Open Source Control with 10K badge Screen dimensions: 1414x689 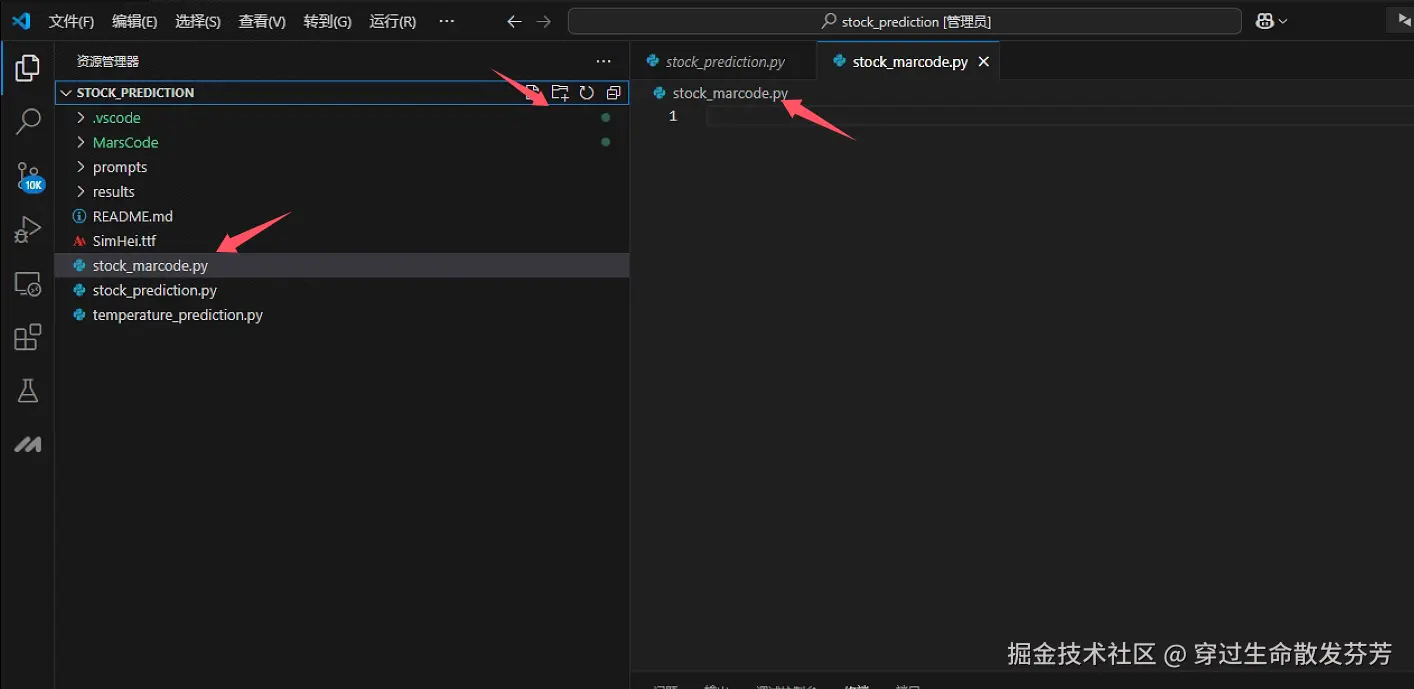pos(29,177)
